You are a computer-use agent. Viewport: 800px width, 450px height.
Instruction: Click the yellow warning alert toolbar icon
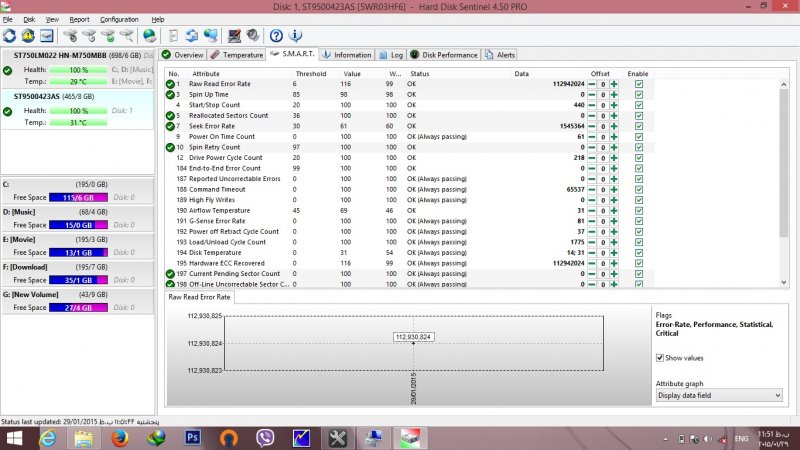[x=28, y=36]
